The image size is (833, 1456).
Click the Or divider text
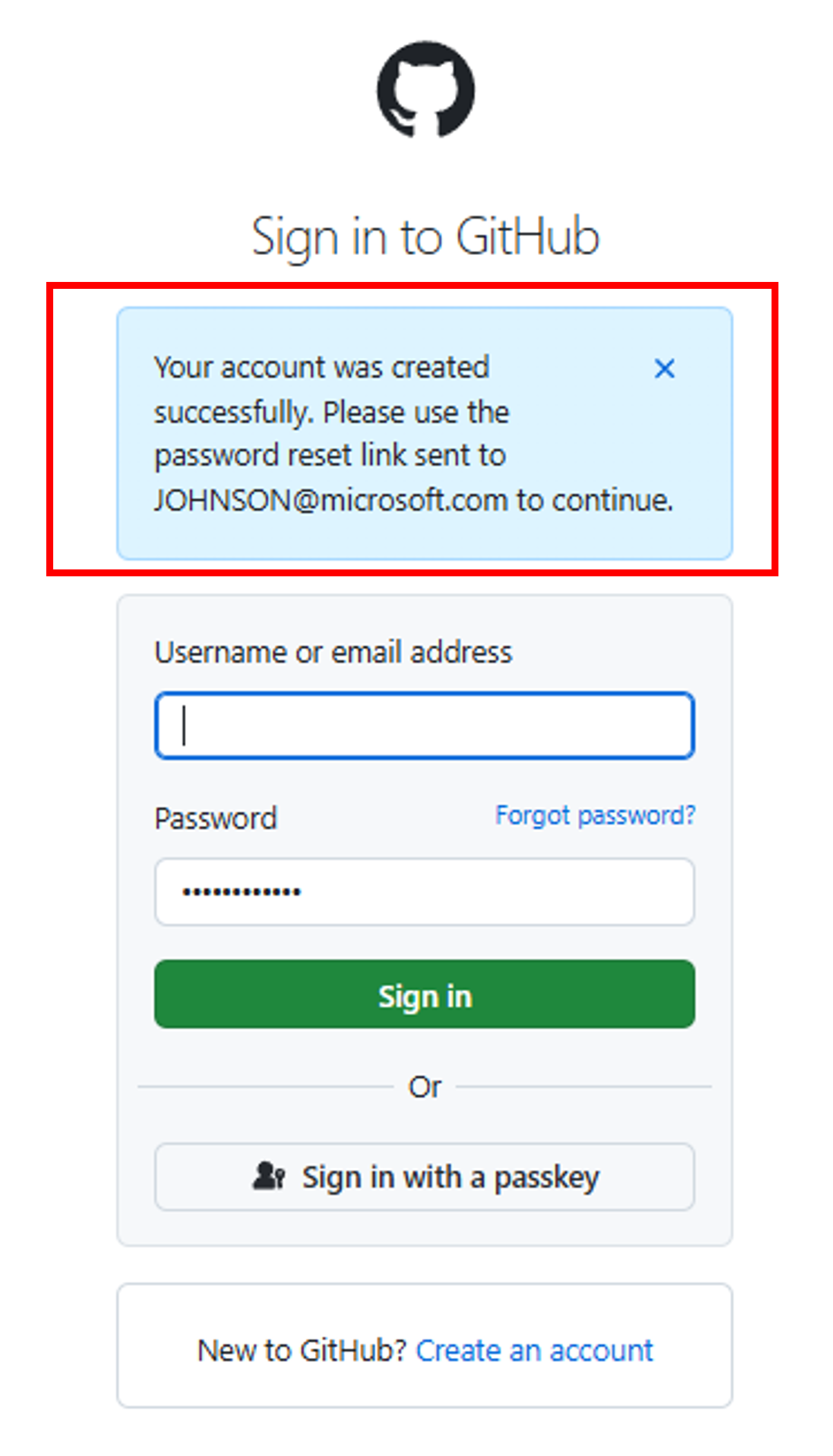pos(425,1088)
